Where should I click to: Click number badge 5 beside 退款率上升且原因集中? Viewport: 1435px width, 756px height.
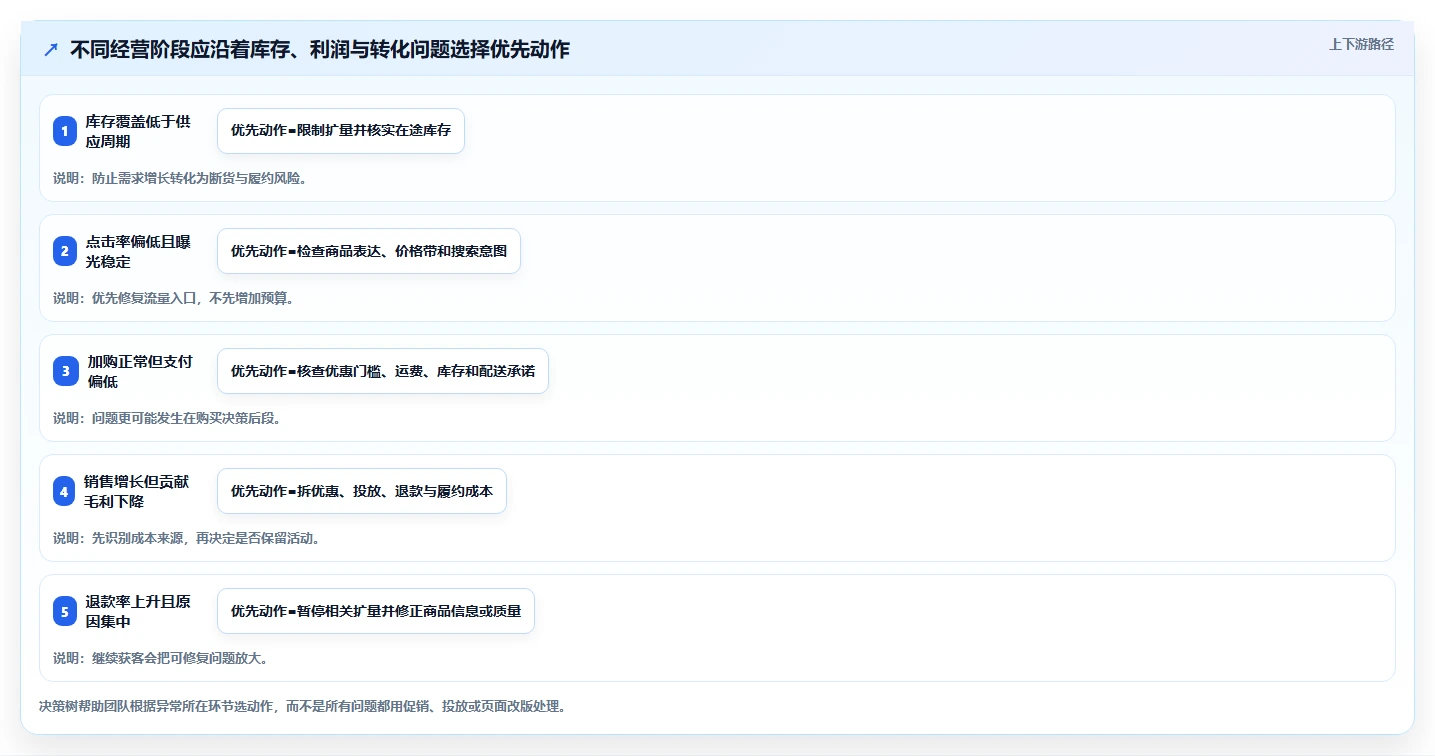pos(65,611)
